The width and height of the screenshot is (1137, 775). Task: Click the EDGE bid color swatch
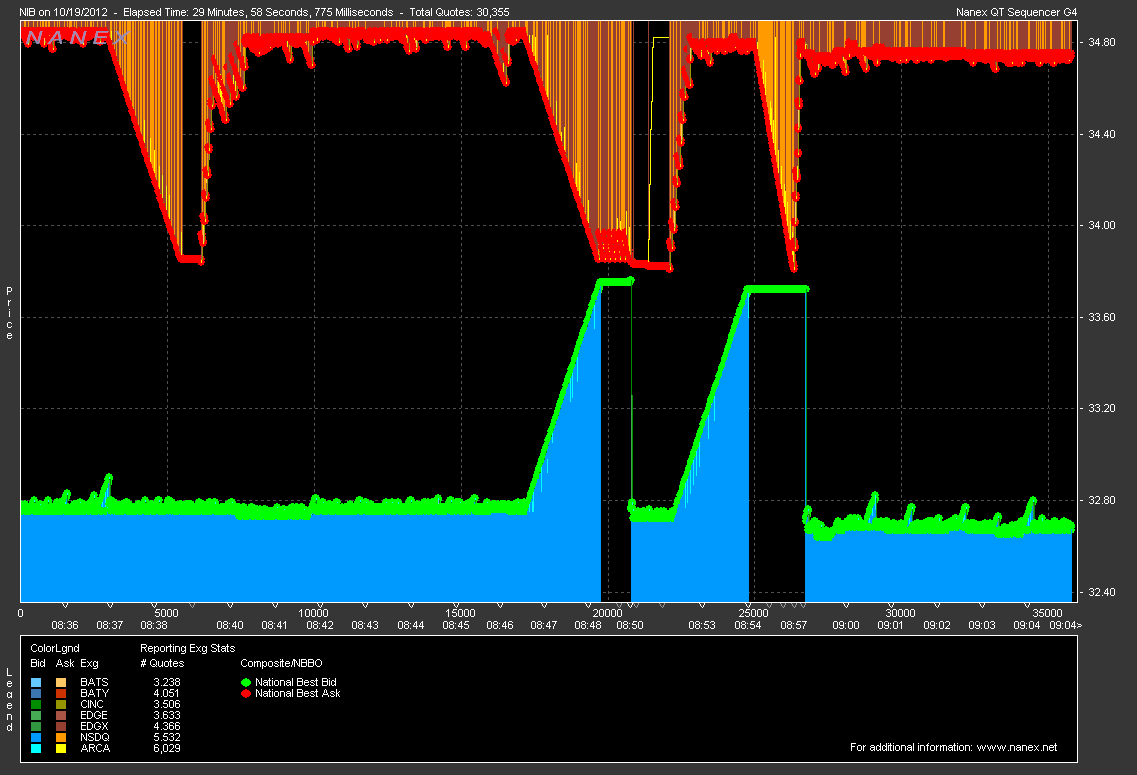(x=36, y=715)
